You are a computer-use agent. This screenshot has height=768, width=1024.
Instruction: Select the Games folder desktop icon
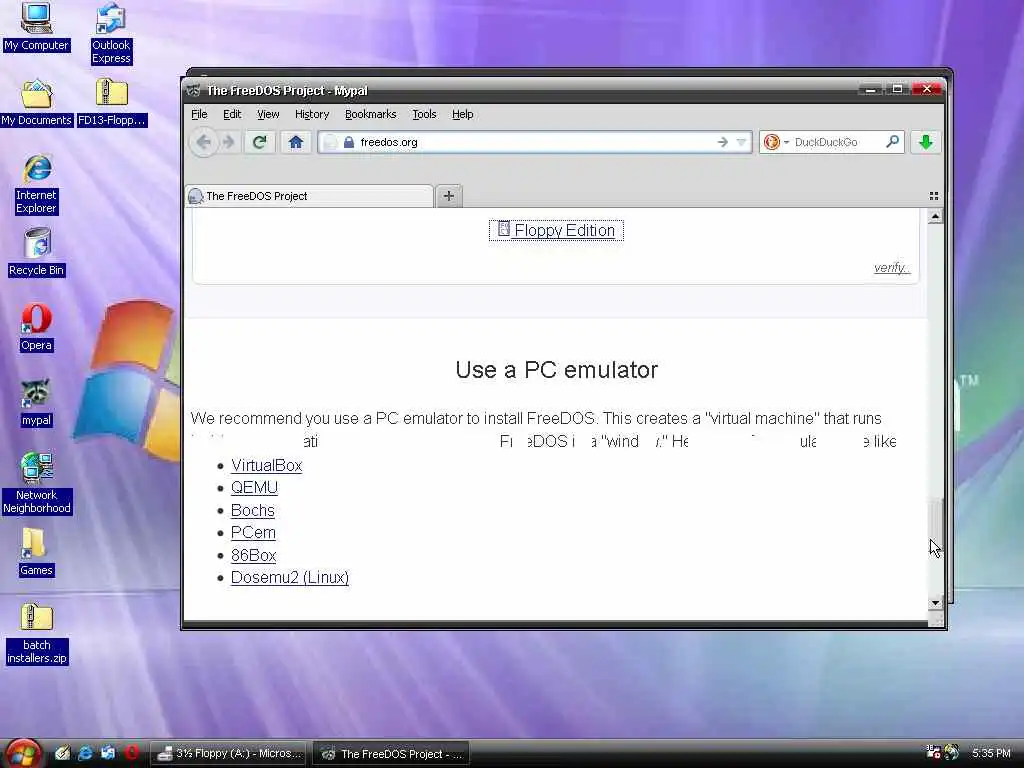[36, 552]
